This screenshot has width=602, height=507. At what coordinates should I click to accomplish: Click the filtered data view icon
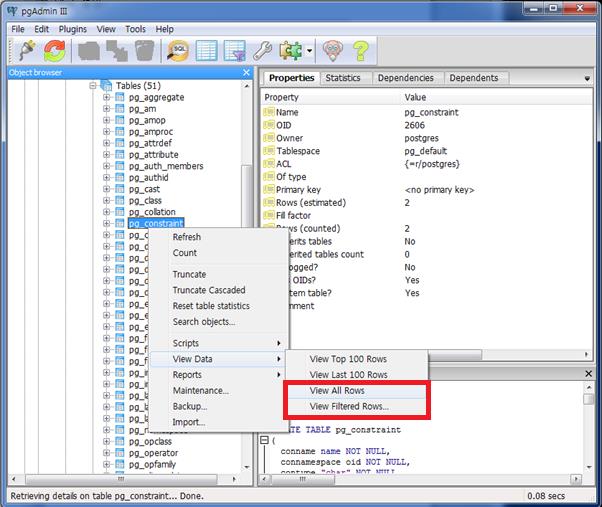234,50
